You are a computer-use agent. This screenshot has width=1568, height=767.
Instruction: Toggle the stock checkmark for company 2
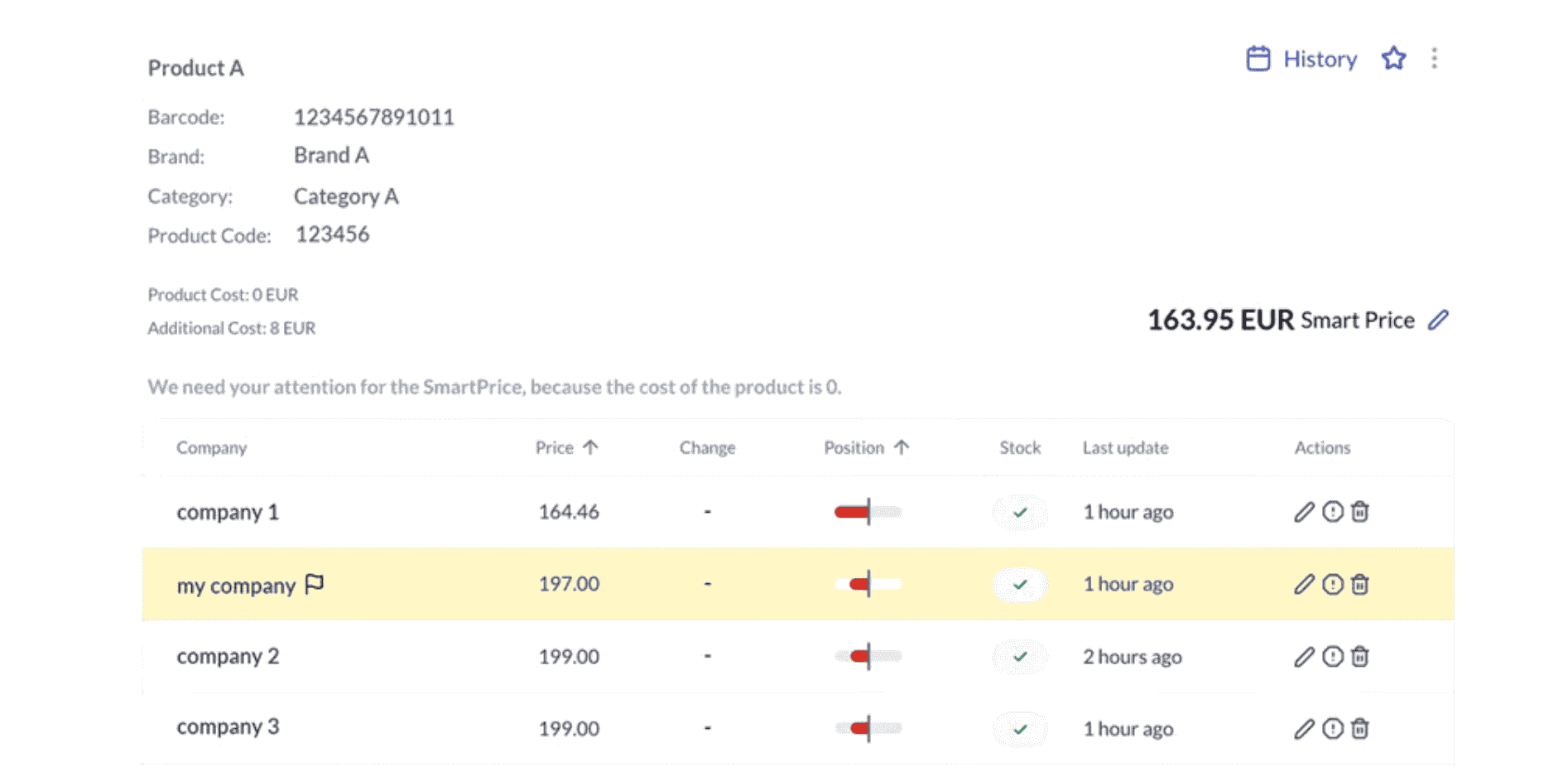click(1019, 656)
